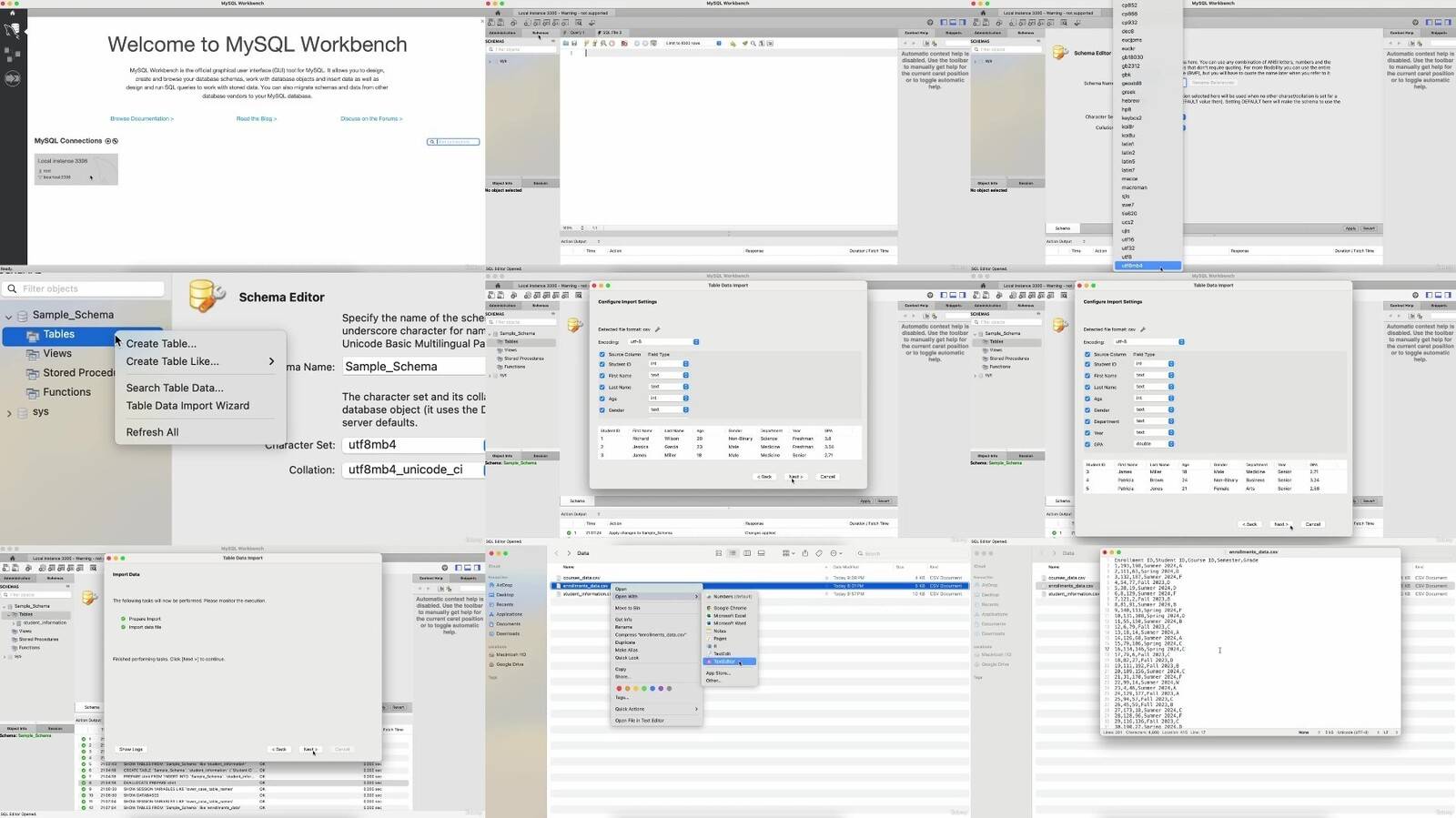Uncheck Student ID in the dialog previewing Richard Wilson
The height and width of the screenshot is (818, 1456).
[602, 364]
